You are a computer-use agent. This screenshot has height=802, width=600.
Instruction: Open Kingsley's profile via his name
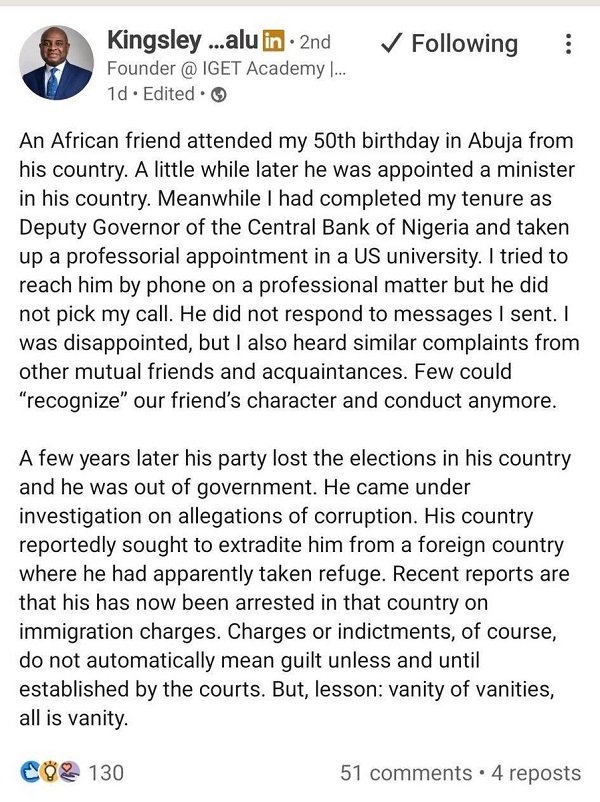[x=180, y=42]
